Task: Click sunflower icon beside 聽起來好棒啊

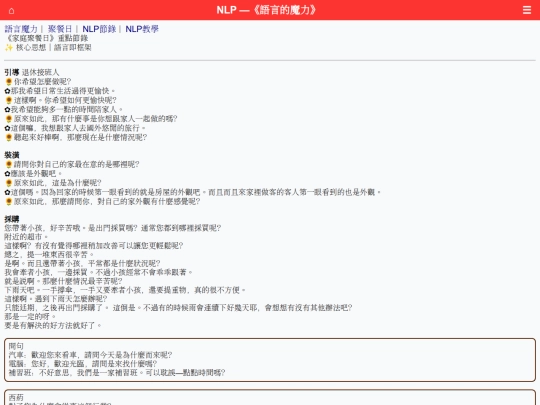Action: [9, 137]
